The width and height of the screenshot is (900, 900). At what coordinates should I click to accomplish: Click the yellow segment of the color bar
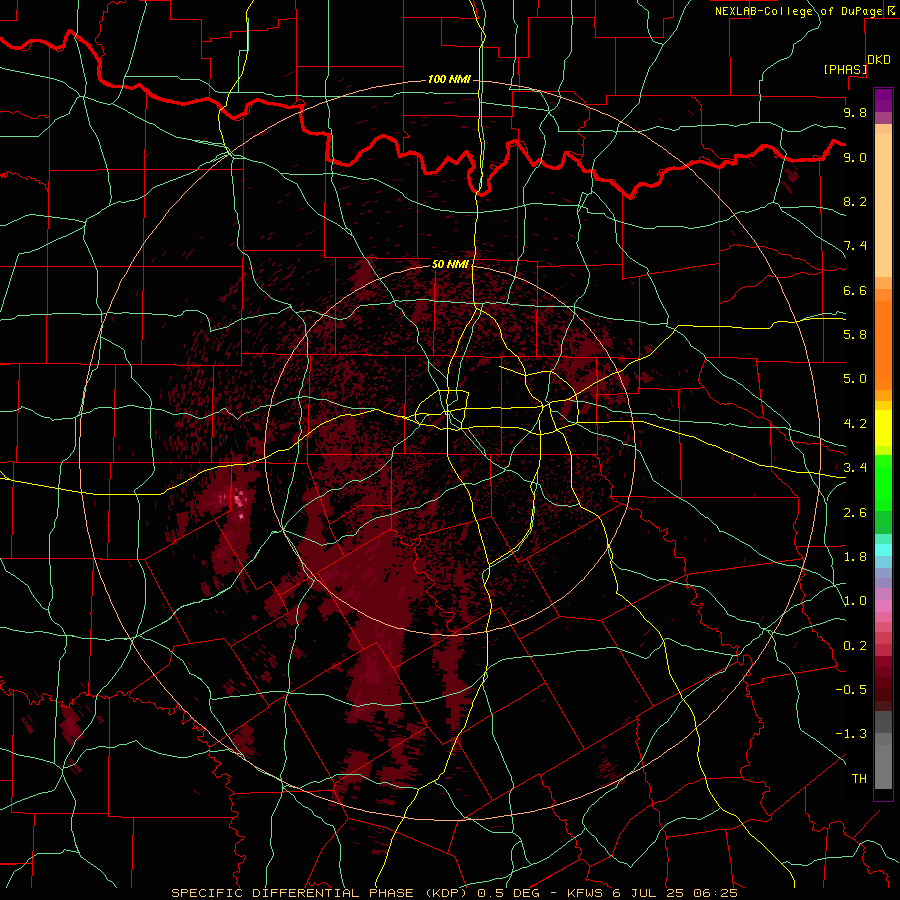[883, 428]
